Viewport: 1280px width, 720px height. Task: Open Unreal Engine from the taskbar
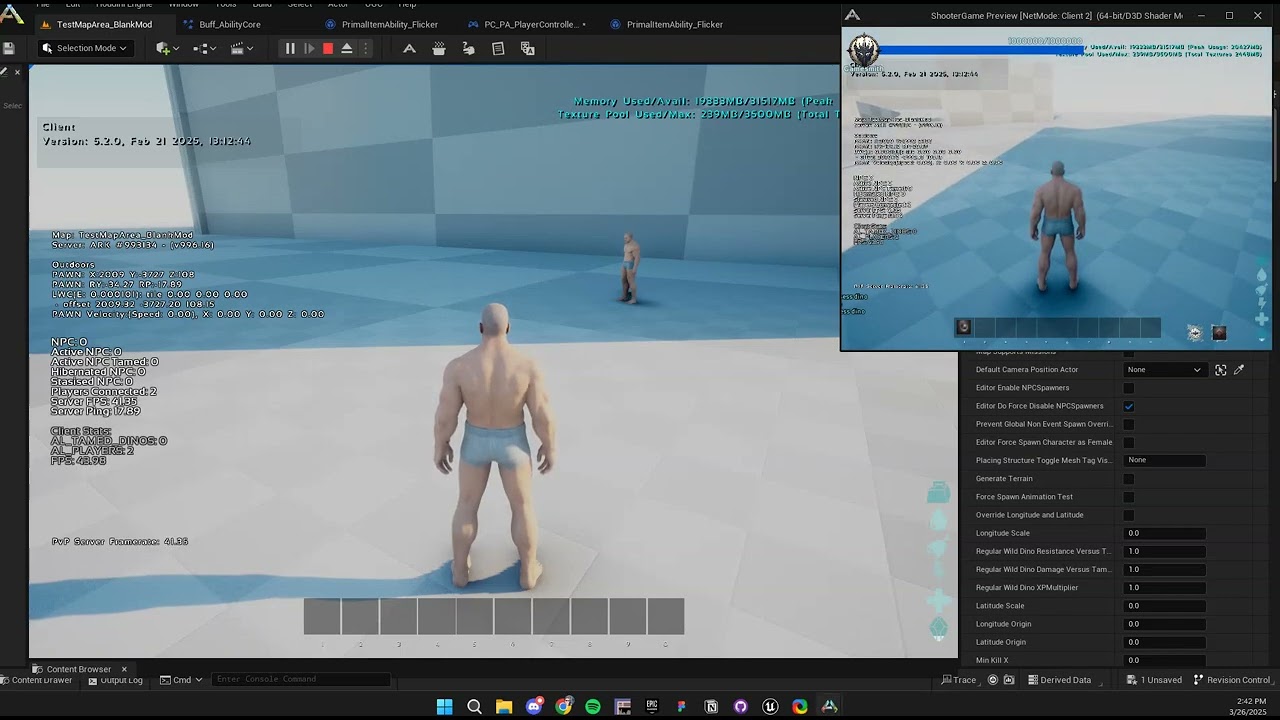[x=770, y=707]
